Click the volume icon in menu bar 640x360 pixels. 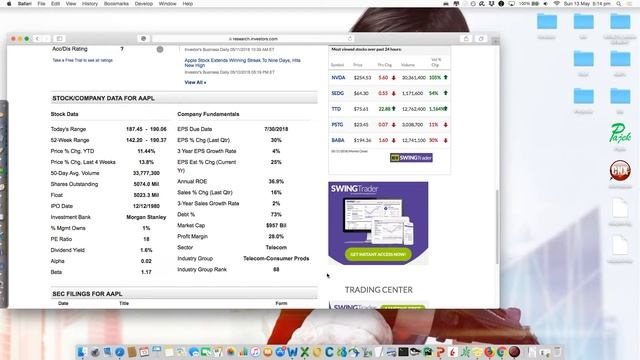[x=546, y=4]
